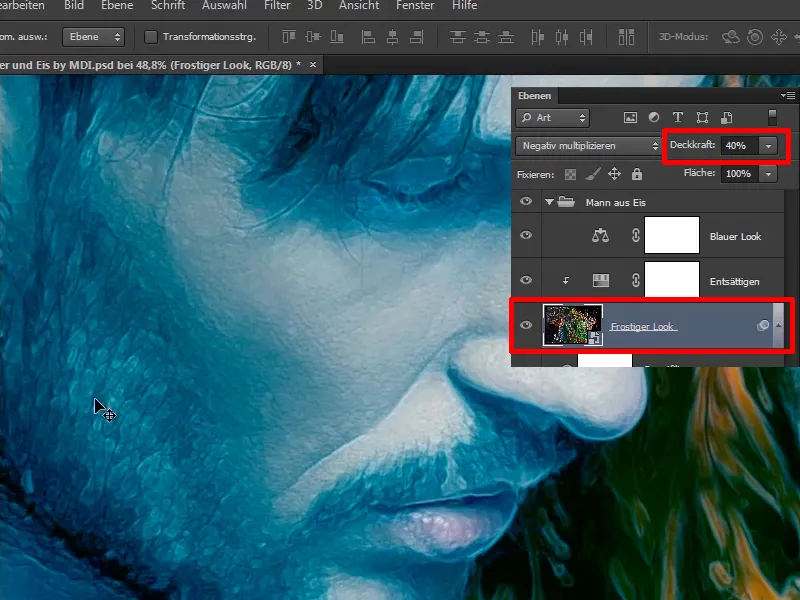Select Entsättigen layer mask thumbnail
The image size is (800, 600).
tap(672, 280)
